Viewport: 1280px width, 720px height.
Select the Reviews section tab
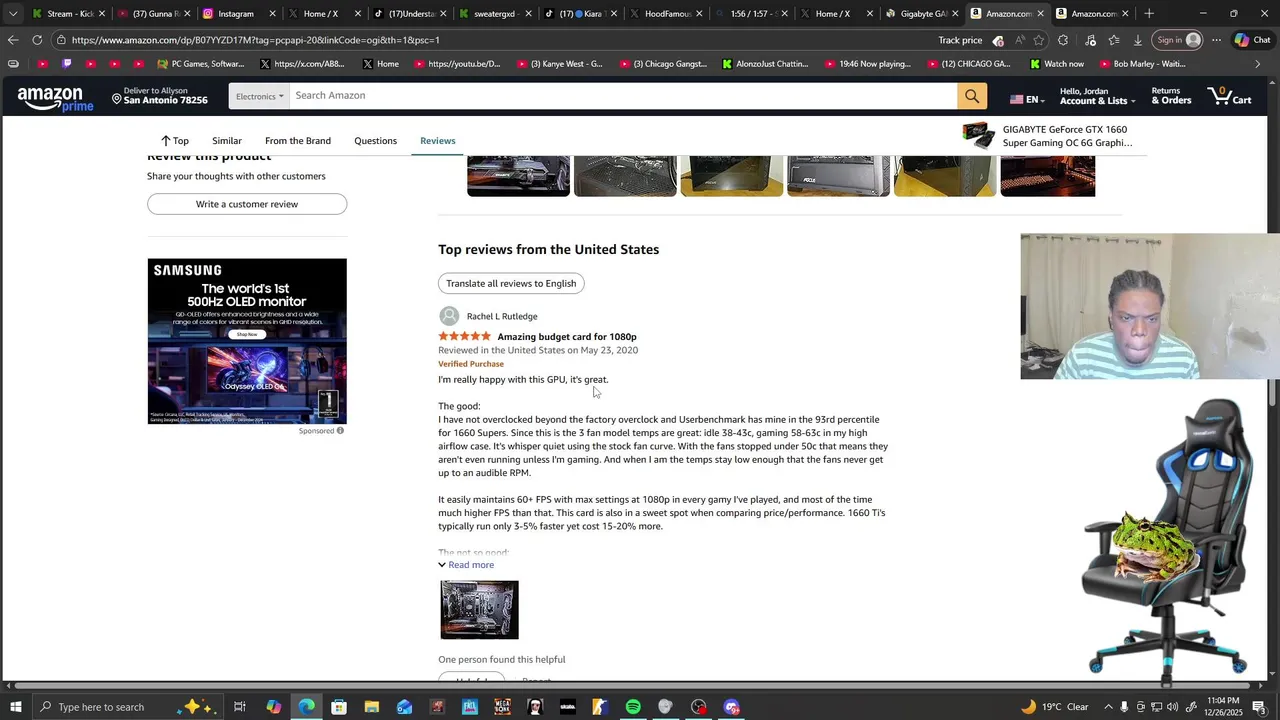[x=437, y=141]
